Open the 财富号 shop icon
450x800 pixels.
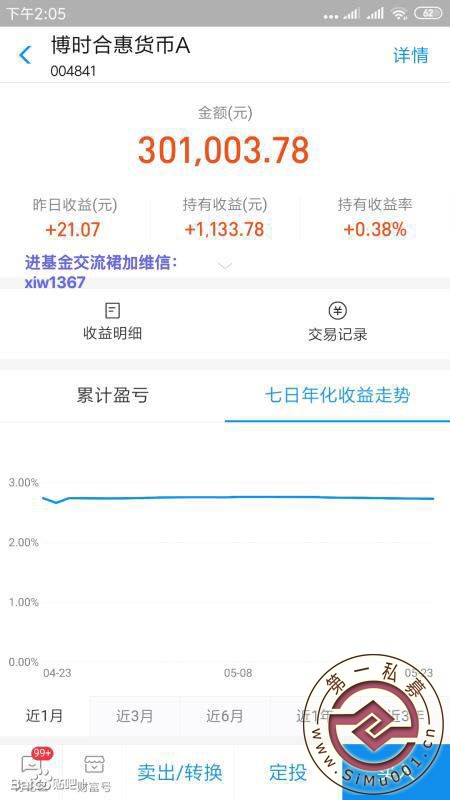click(x=94, y=764)
